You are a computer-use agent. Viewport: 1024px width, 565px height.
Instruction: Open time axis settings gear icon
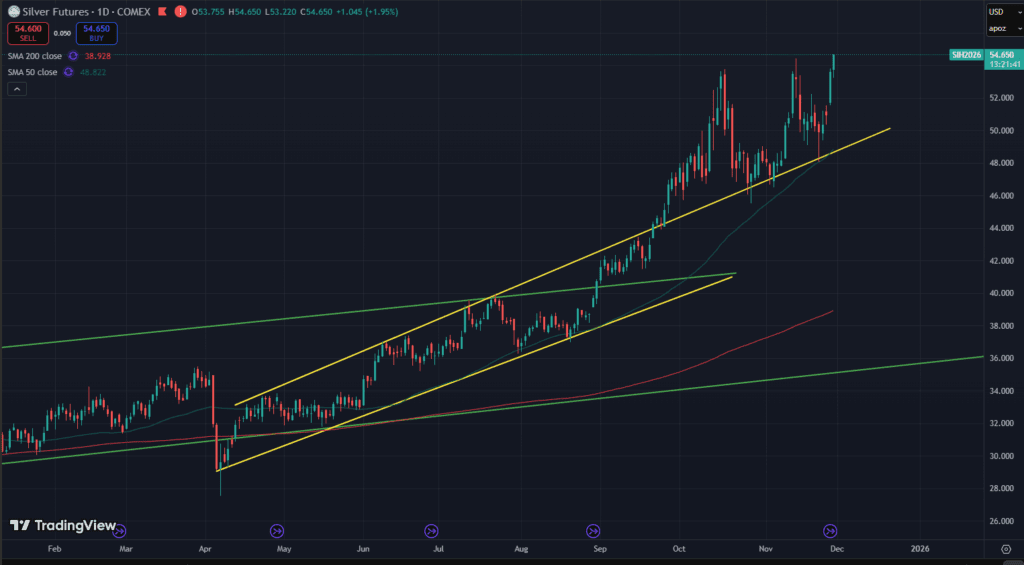(x=1004, y=549)
